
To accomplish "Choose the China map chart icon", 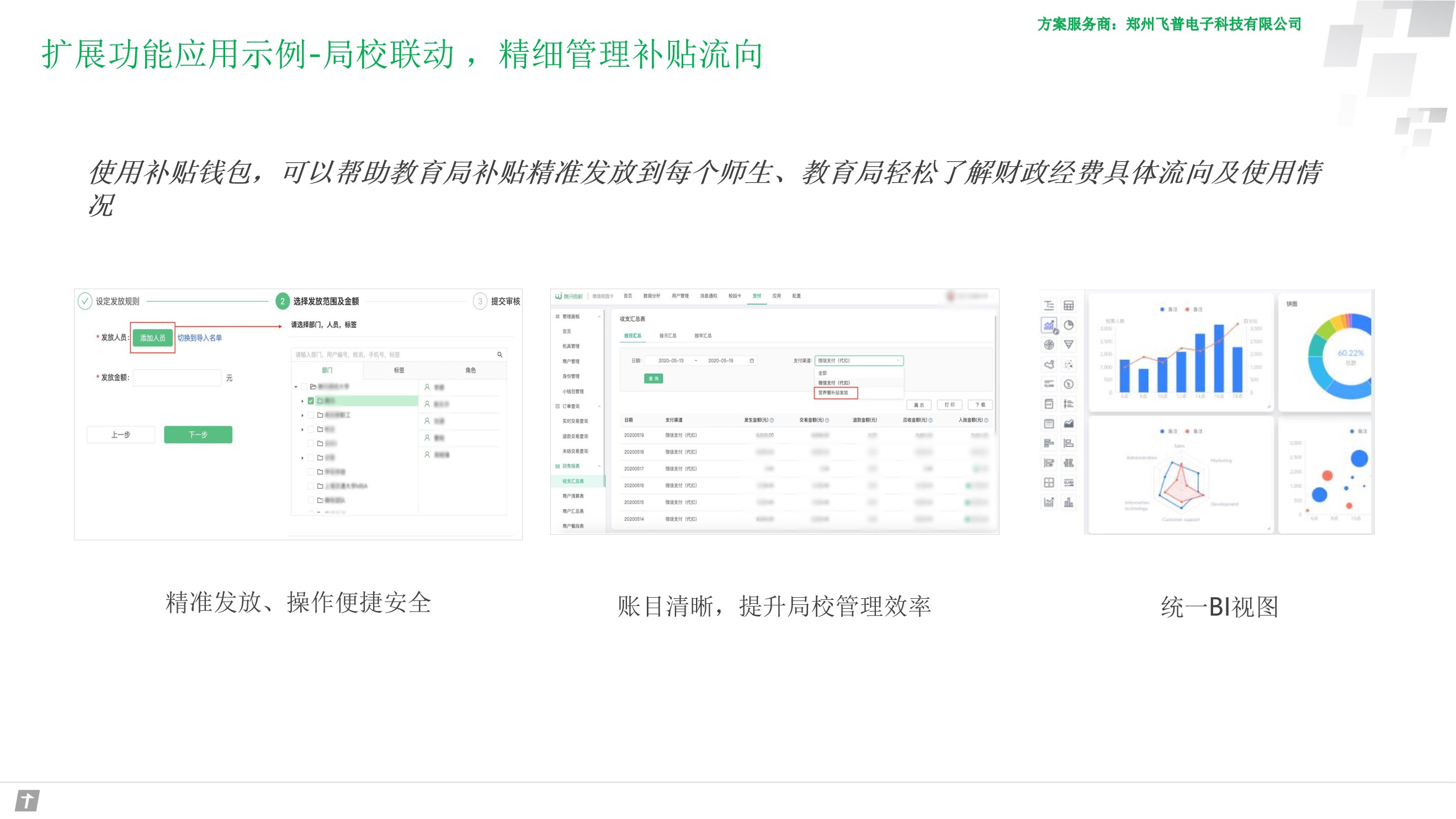I will tap(1049, 365).
